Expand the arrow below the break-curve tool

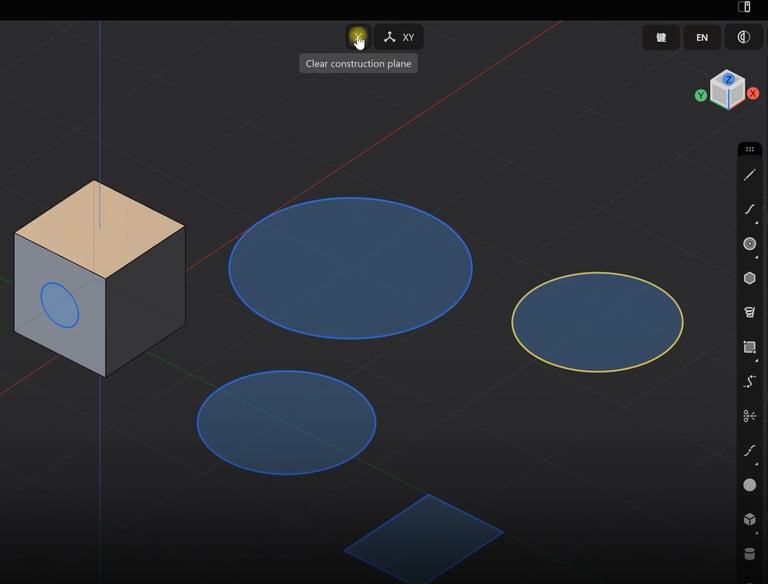pos(756,463)
